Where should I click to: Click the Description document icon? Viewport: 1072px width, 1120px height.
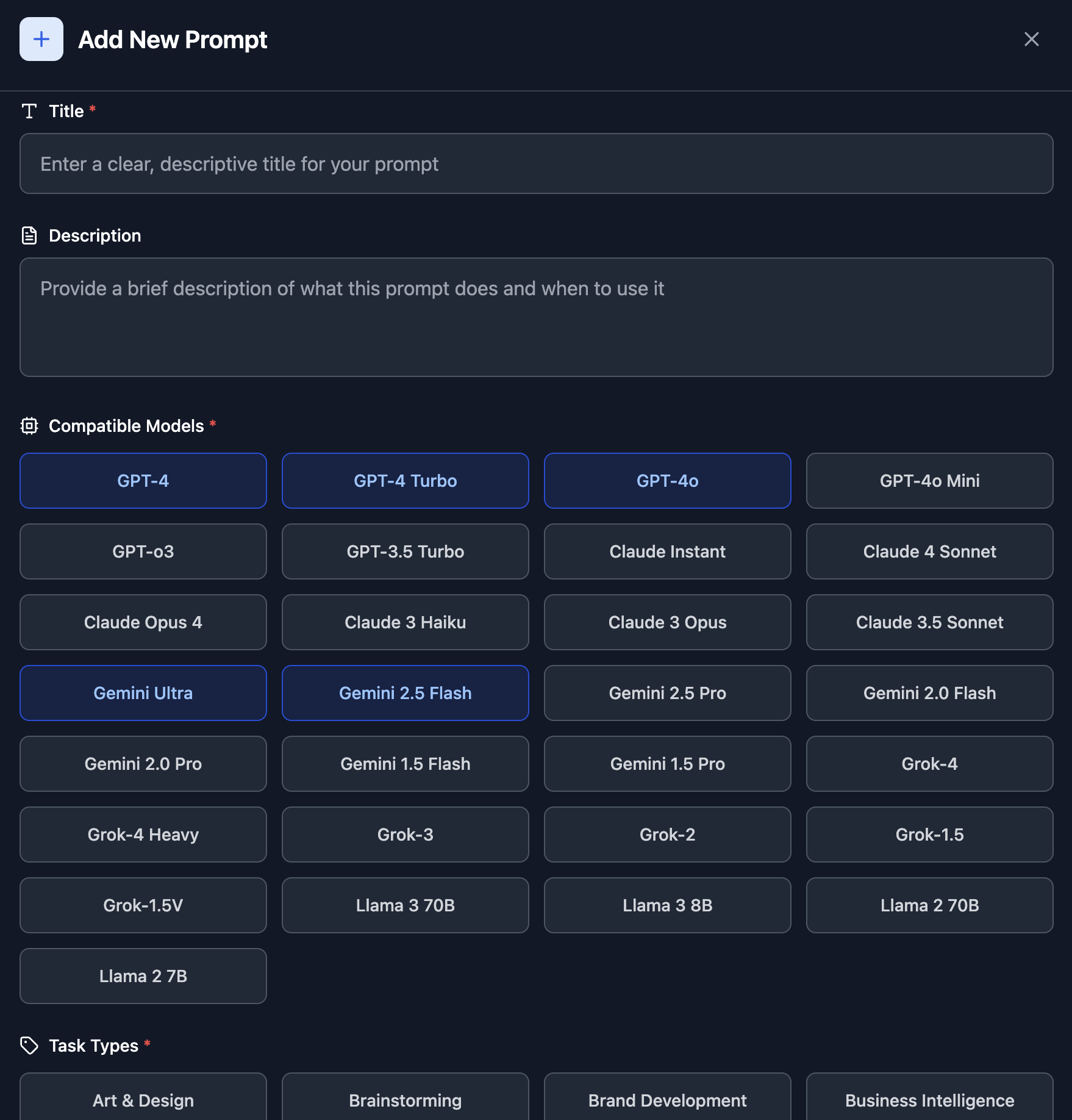(29, 235)
